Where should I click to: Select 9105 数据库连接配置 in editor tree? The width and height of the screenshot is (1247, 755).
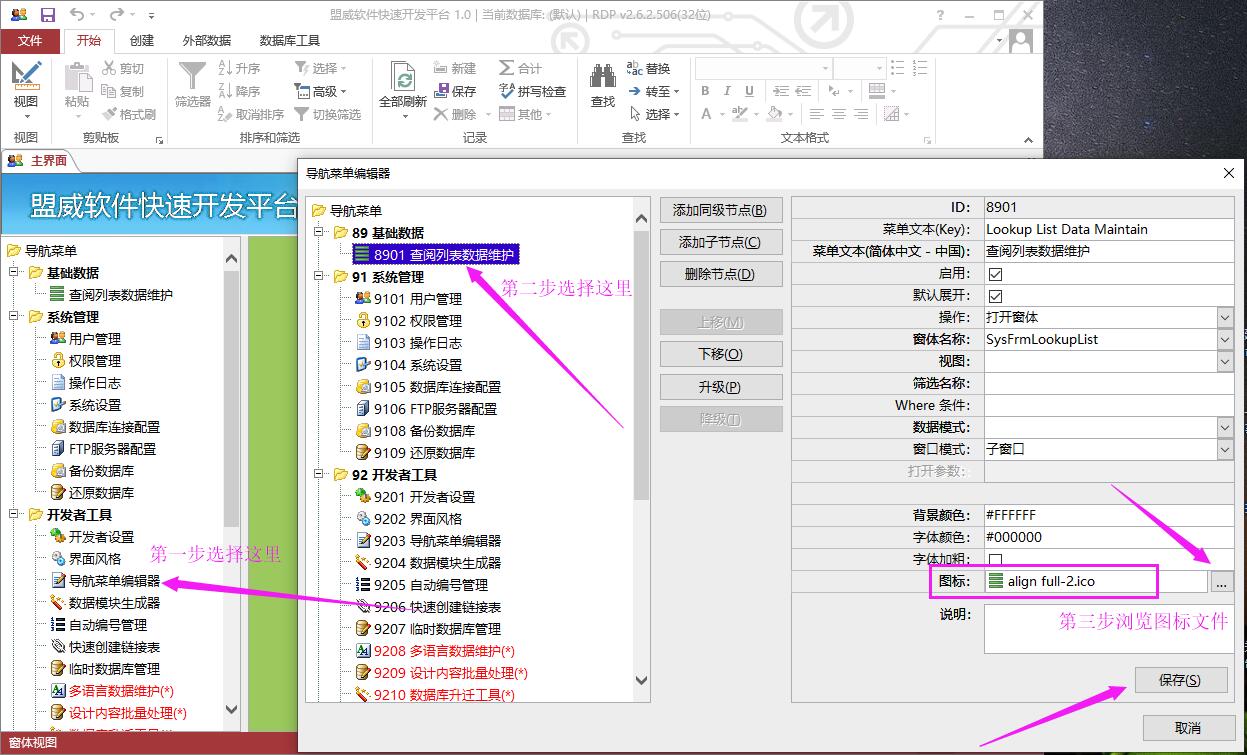pyautogui.click(x=437, y=387)
